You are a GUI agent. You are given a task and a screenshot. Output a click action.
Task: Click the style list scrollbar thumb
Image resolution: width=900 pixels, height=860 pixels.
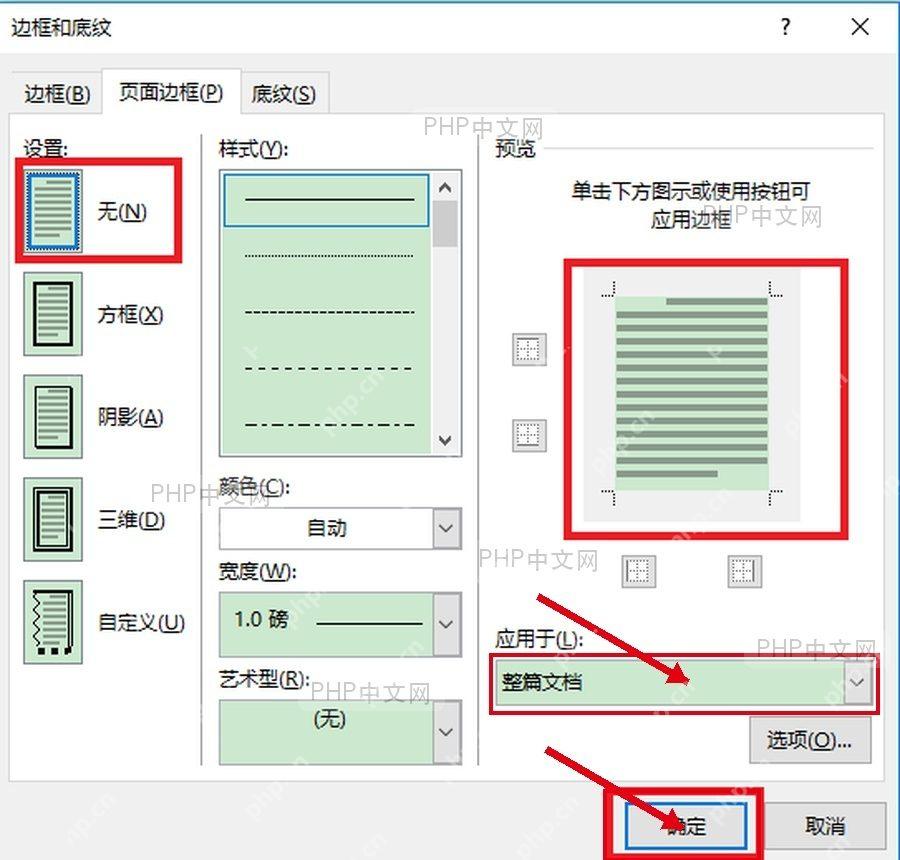[445, 224]
